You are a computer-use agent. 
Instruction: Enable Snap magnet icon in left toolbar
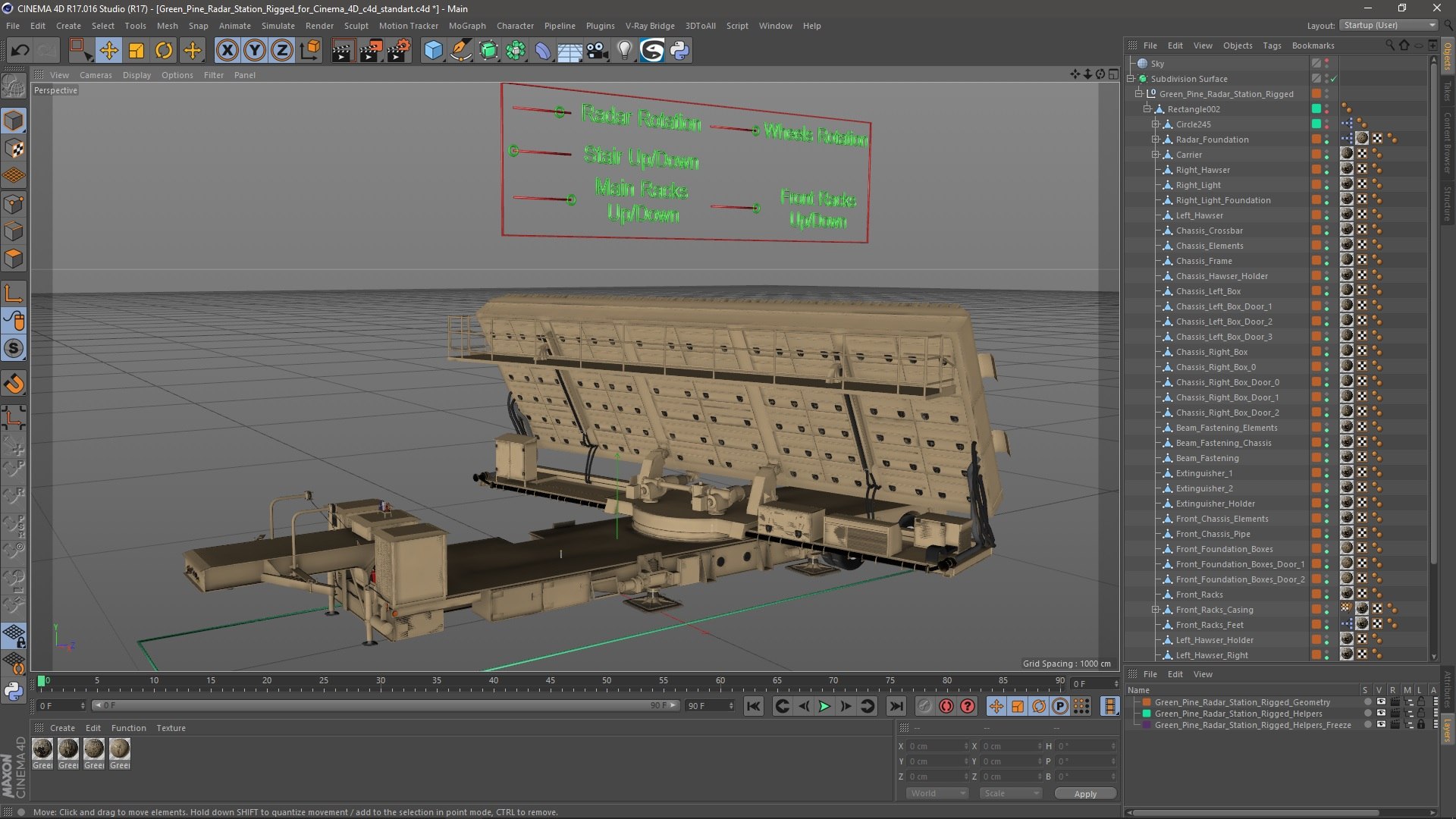[x=14, y=384]
